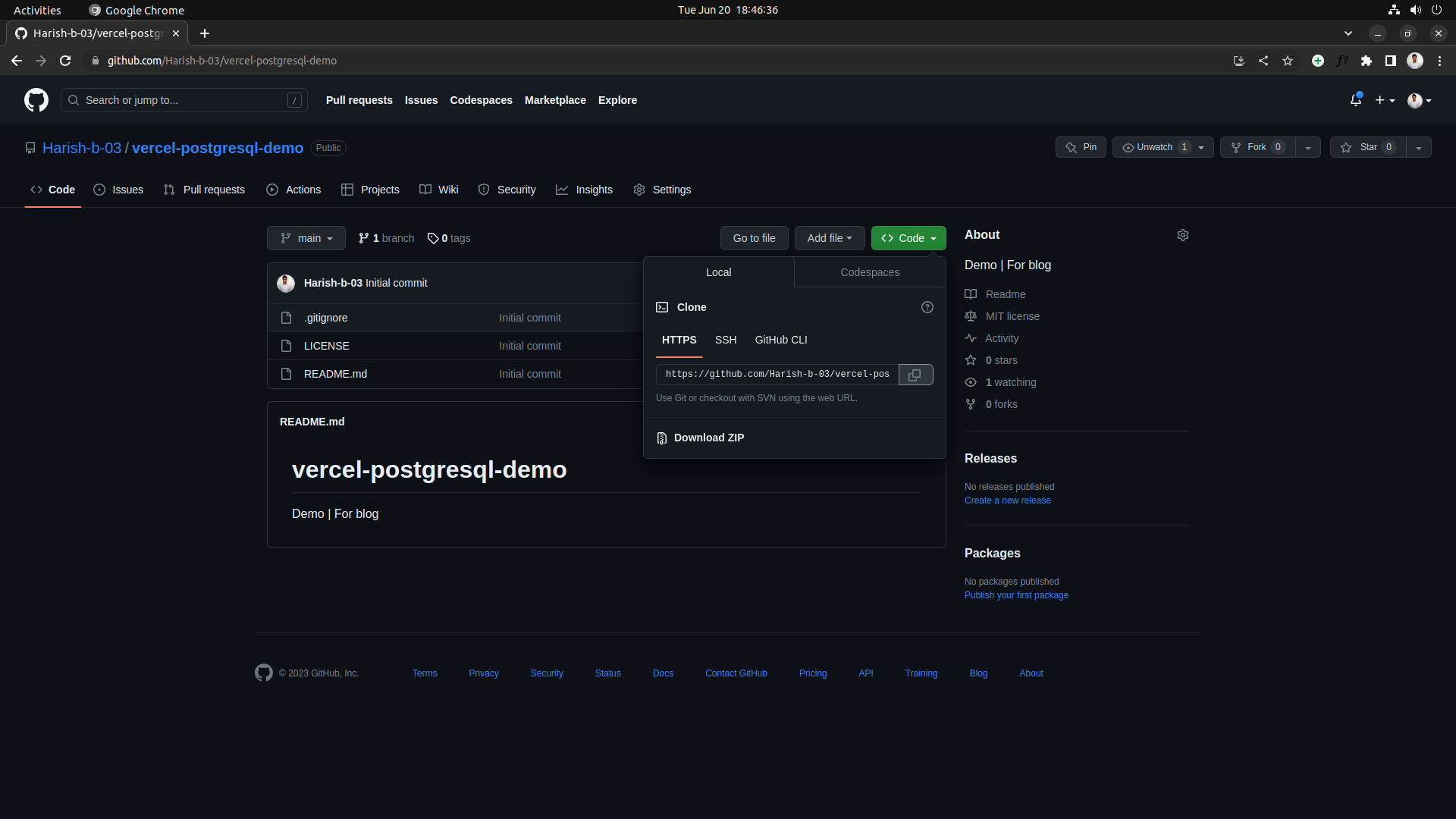Click Go to file button
This screenshot has width=1456, height=819.
tap(755, 238)
